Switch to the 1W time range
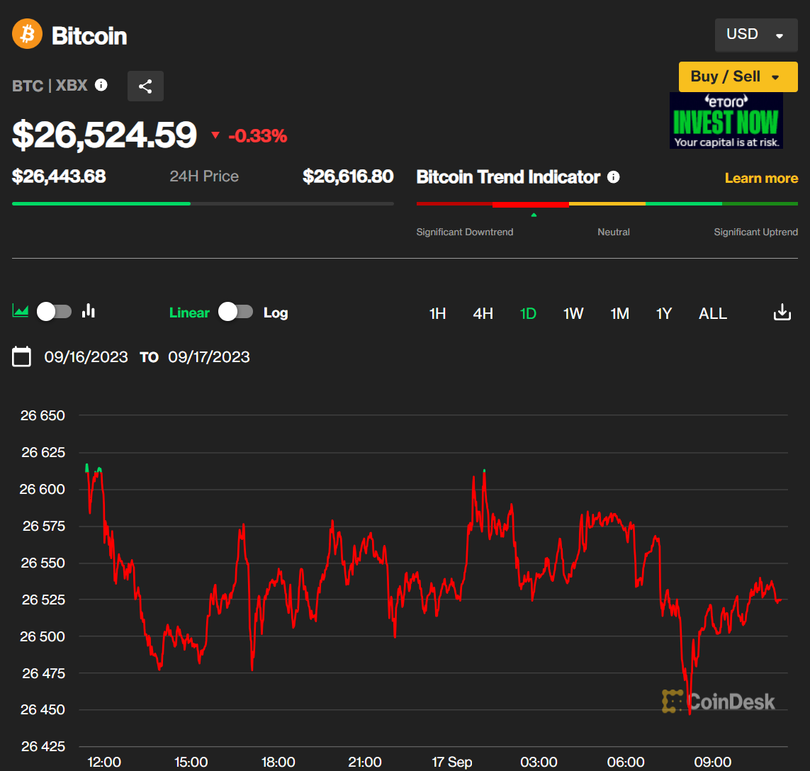 (573, 314)
